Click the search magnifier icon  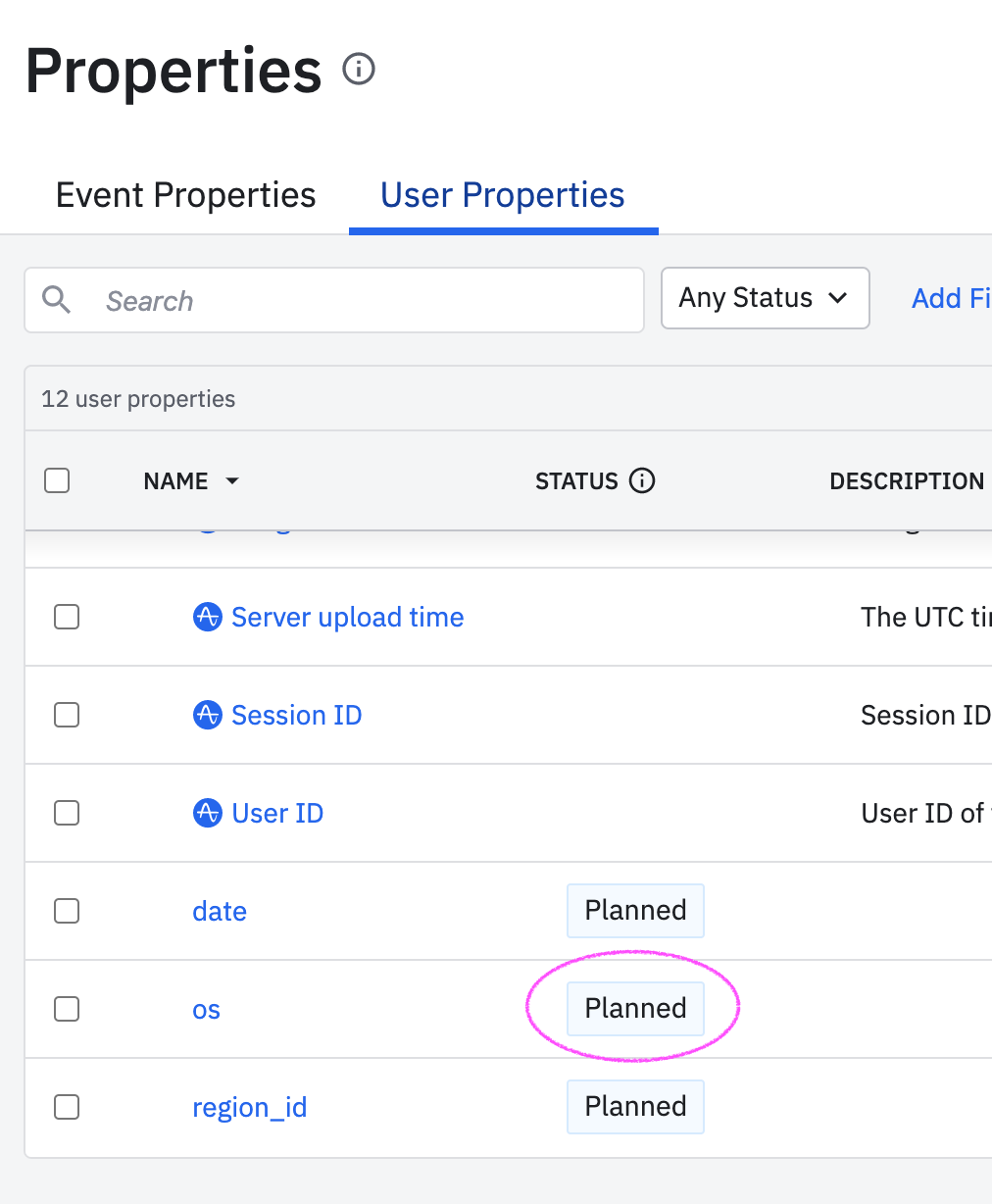pyautogui.click(x=57, y=300)
